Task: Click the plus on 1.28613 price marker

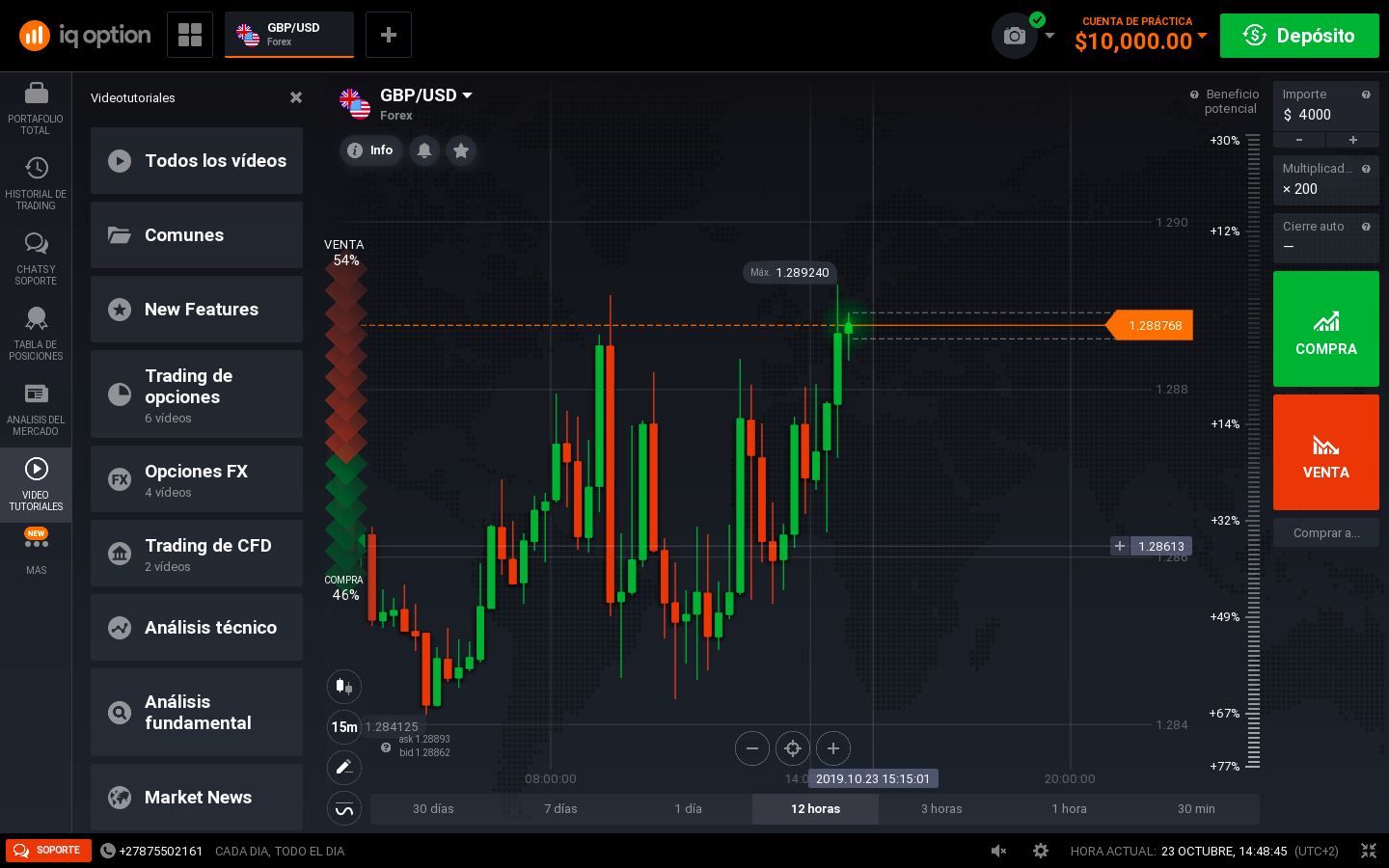Action: pos(1120,546)
